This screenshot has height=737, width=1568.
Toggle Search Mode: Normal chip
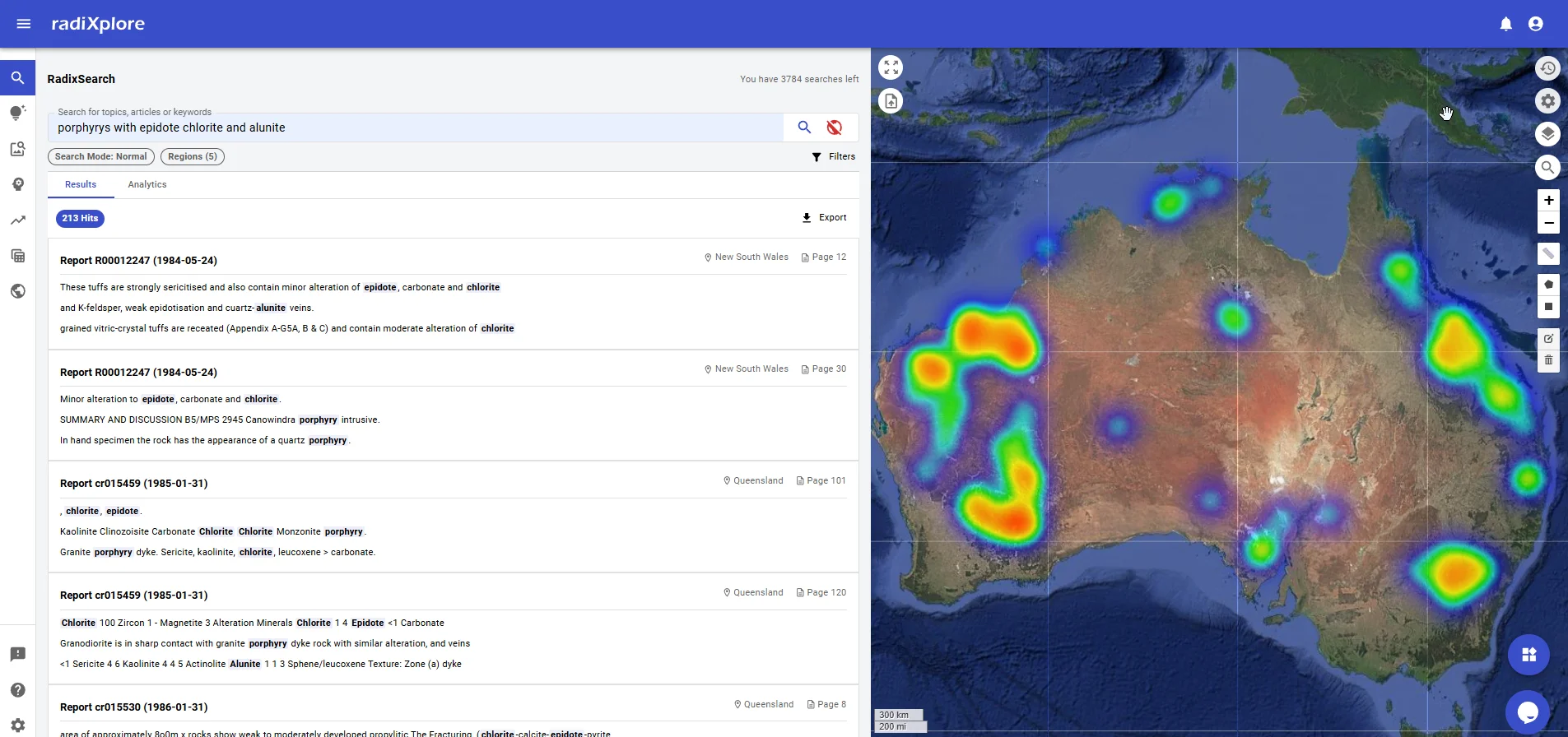point(100,156)
